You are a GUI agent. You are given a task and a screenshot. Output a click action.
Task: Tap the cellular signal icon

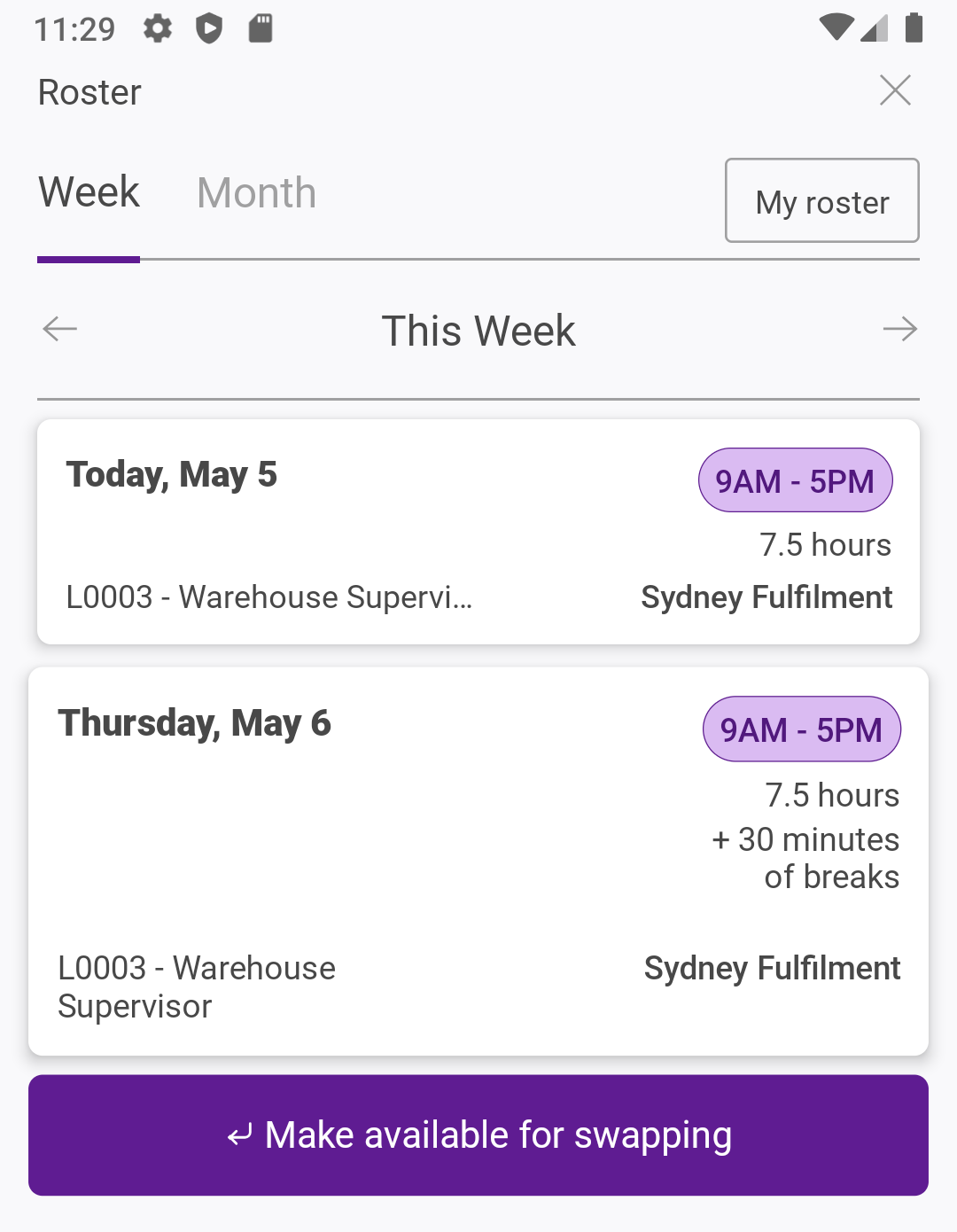pyautogui.click(x=875, y=28)
